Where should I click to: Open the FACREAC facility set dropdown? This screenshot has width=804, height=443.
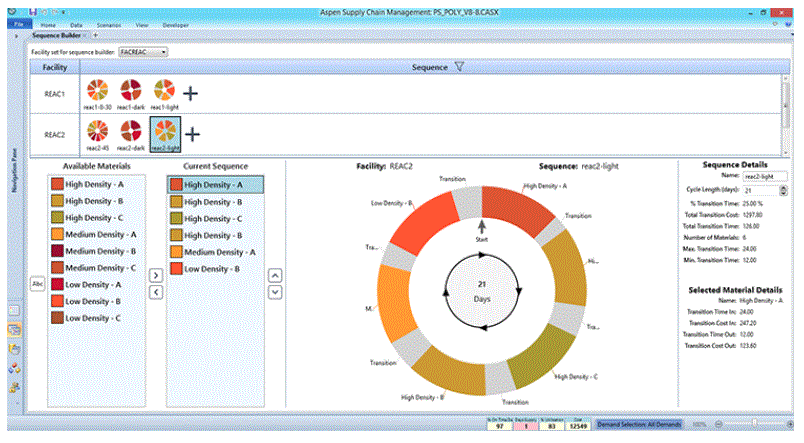click(143, 52)
